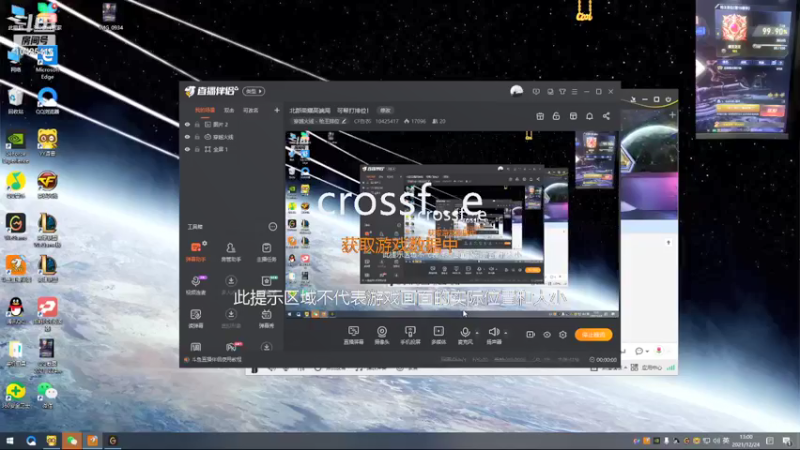This screenshot has width=800, height=450.
Task: Open the WeChat taskbar icon
Action: [72, 441]
